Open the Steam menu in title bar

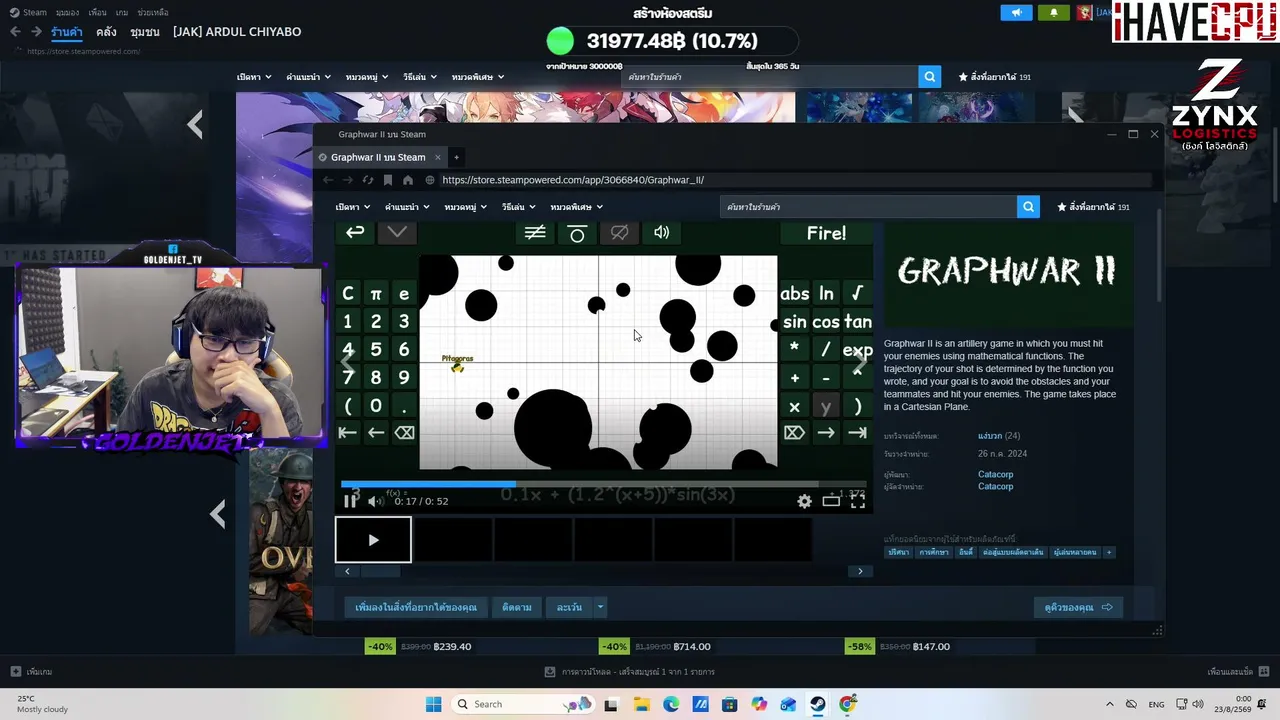tap(30, 12)
